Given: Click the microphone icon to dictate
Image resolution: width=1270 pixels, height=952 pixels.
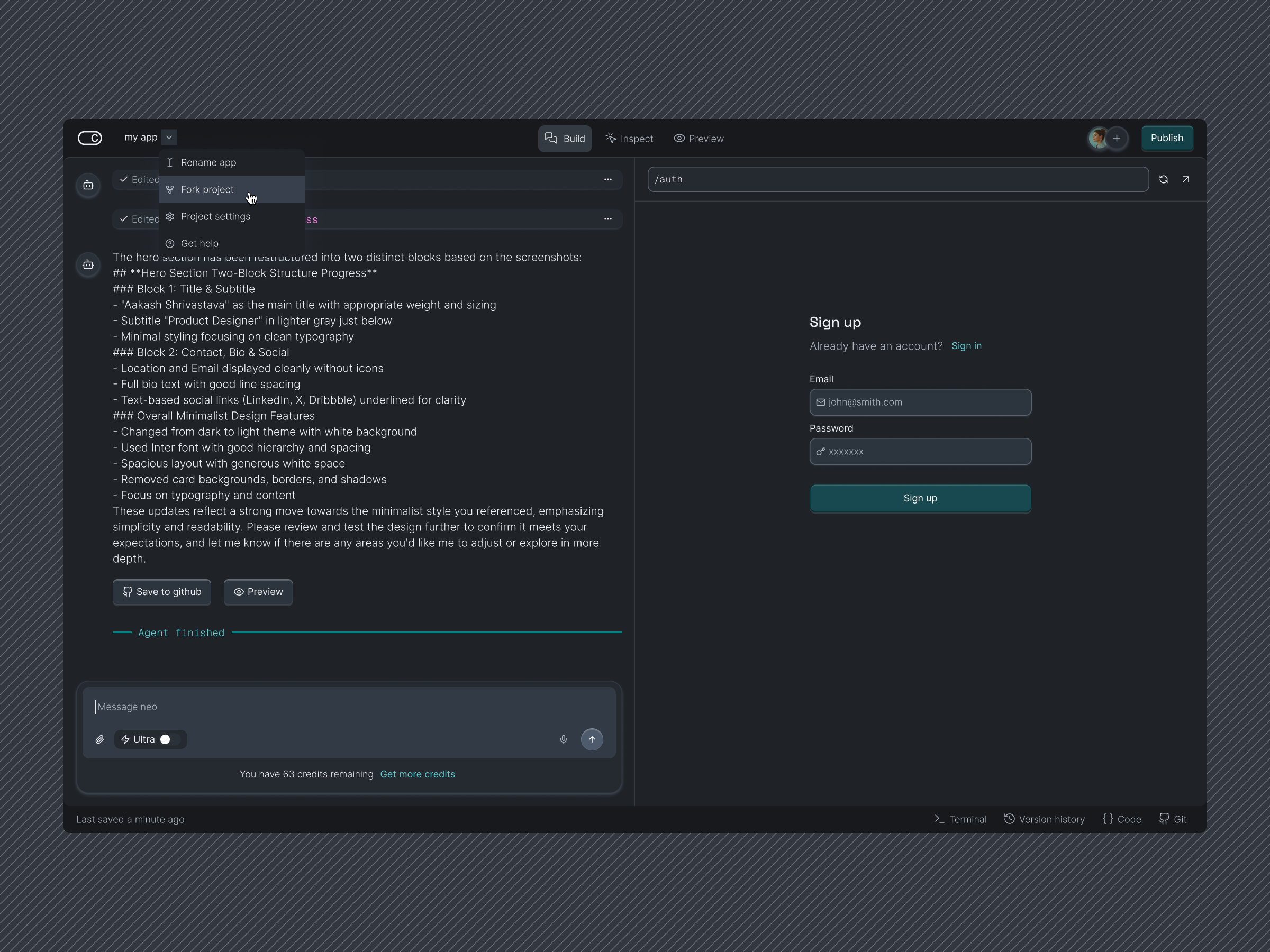Looking at the screenshot, I should pyautogui.click(x=563, y=739).
